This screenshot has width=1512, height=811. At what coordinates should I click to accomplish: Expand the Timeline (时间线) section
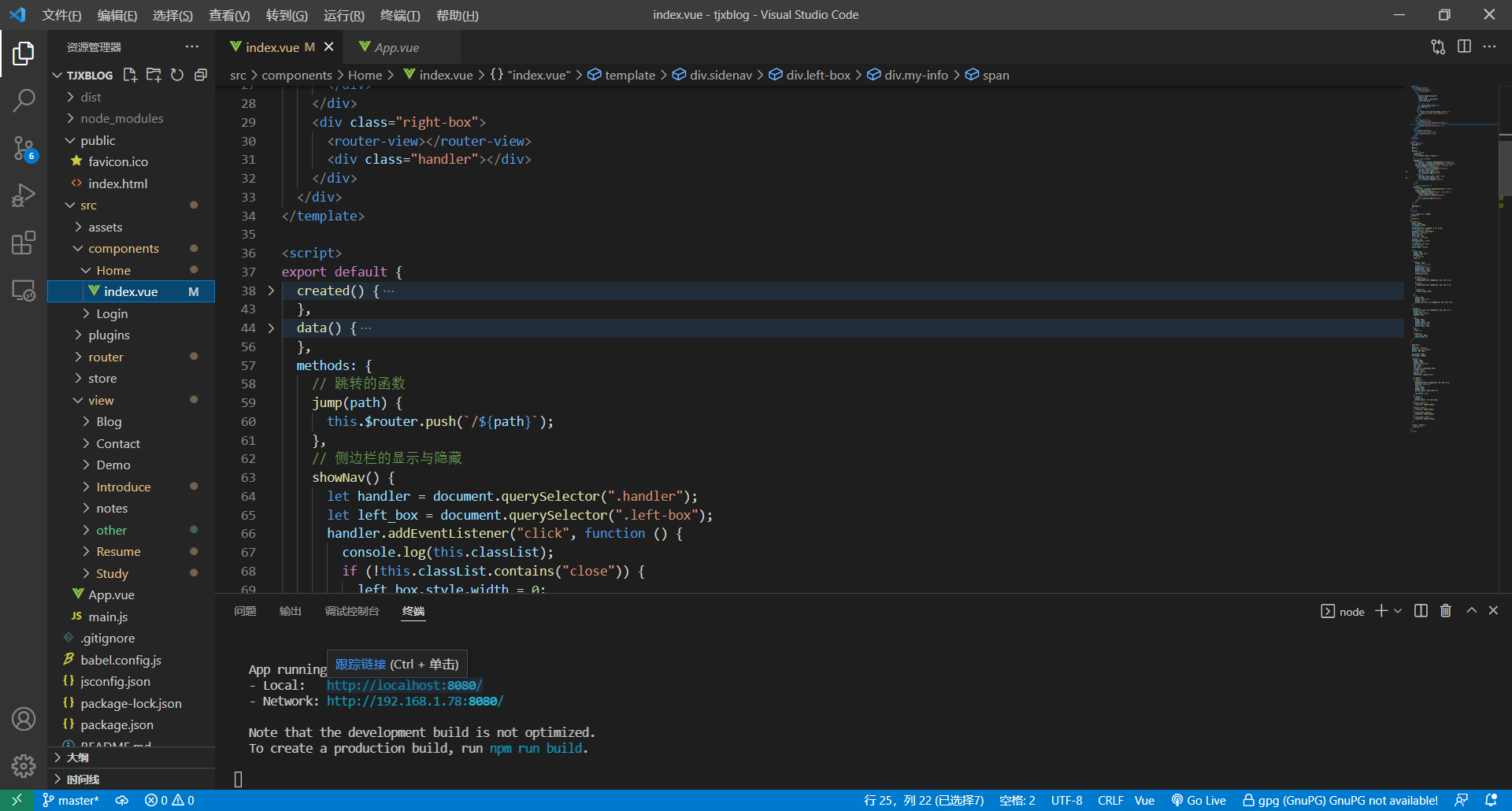[131, 780]
